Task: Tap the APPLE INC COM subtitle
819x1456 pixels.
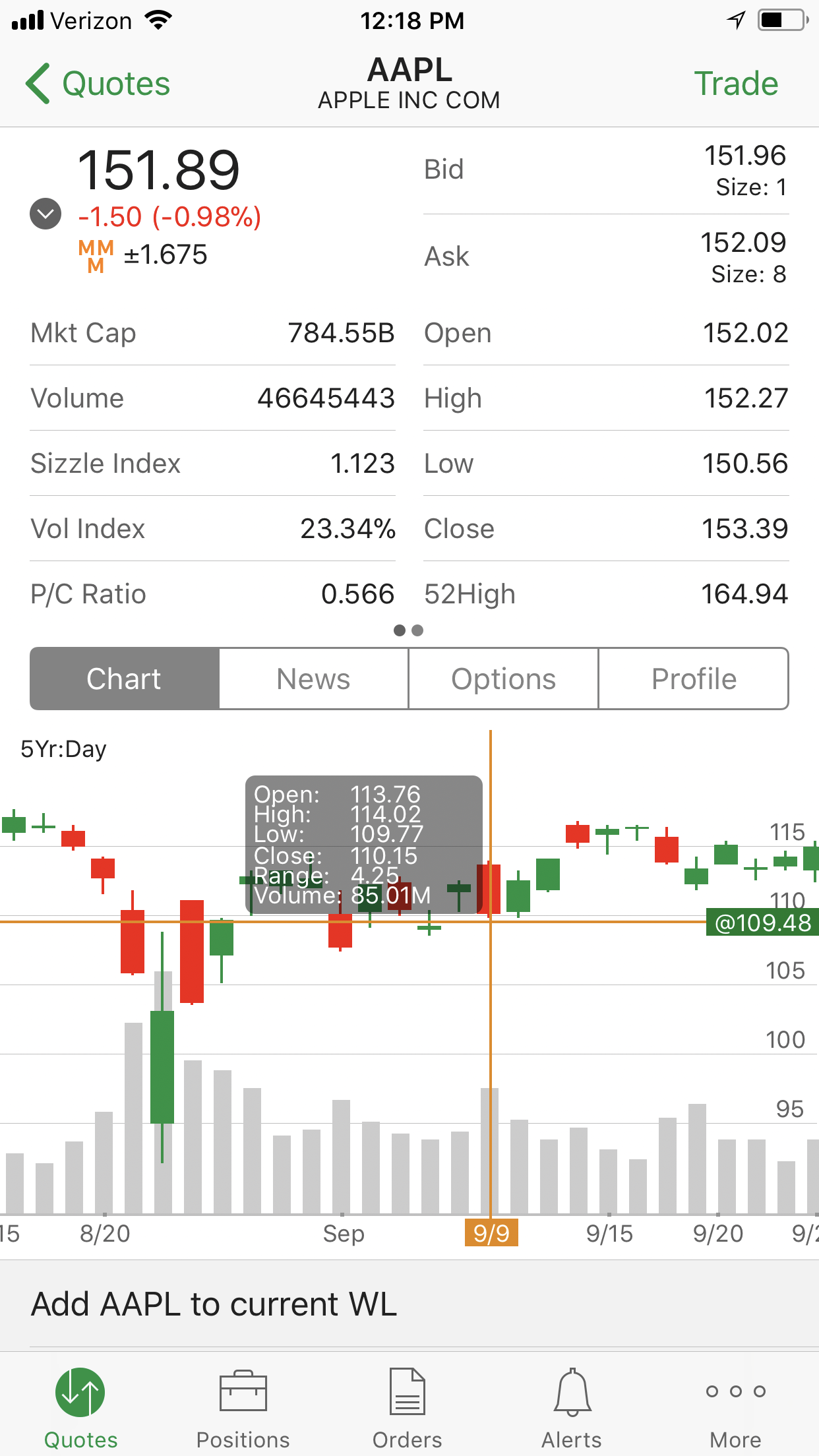Action: 409,100
